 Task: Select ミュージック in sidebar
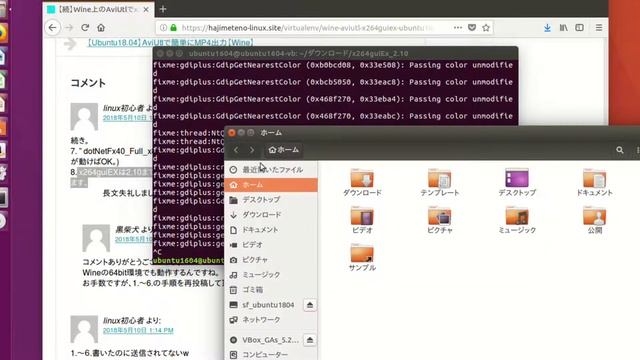tap(271, 275)
